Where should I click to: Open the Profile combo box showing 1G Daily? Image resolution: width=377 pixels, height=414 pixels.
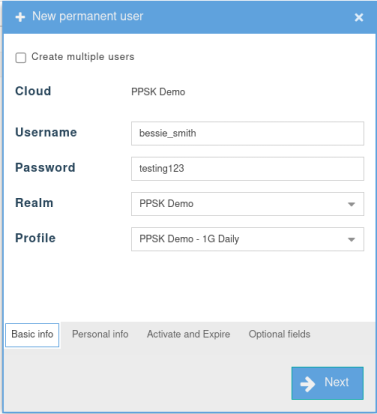[x=247, y=239]
